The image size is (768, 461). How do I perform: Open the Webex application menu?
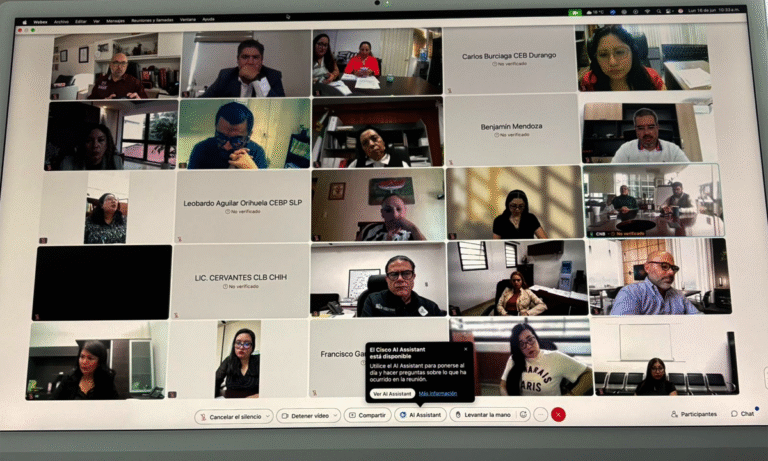pos(38,20)
